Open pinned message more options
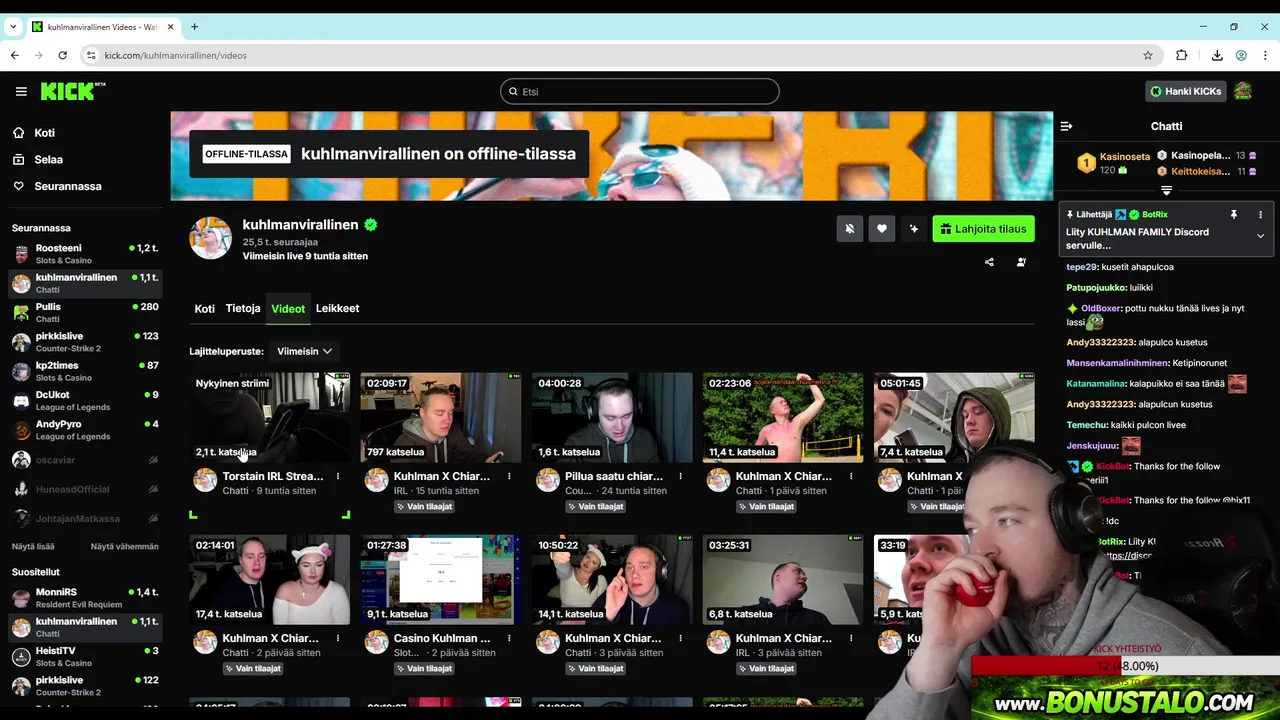1280x720 pixels. point(1260,215)
